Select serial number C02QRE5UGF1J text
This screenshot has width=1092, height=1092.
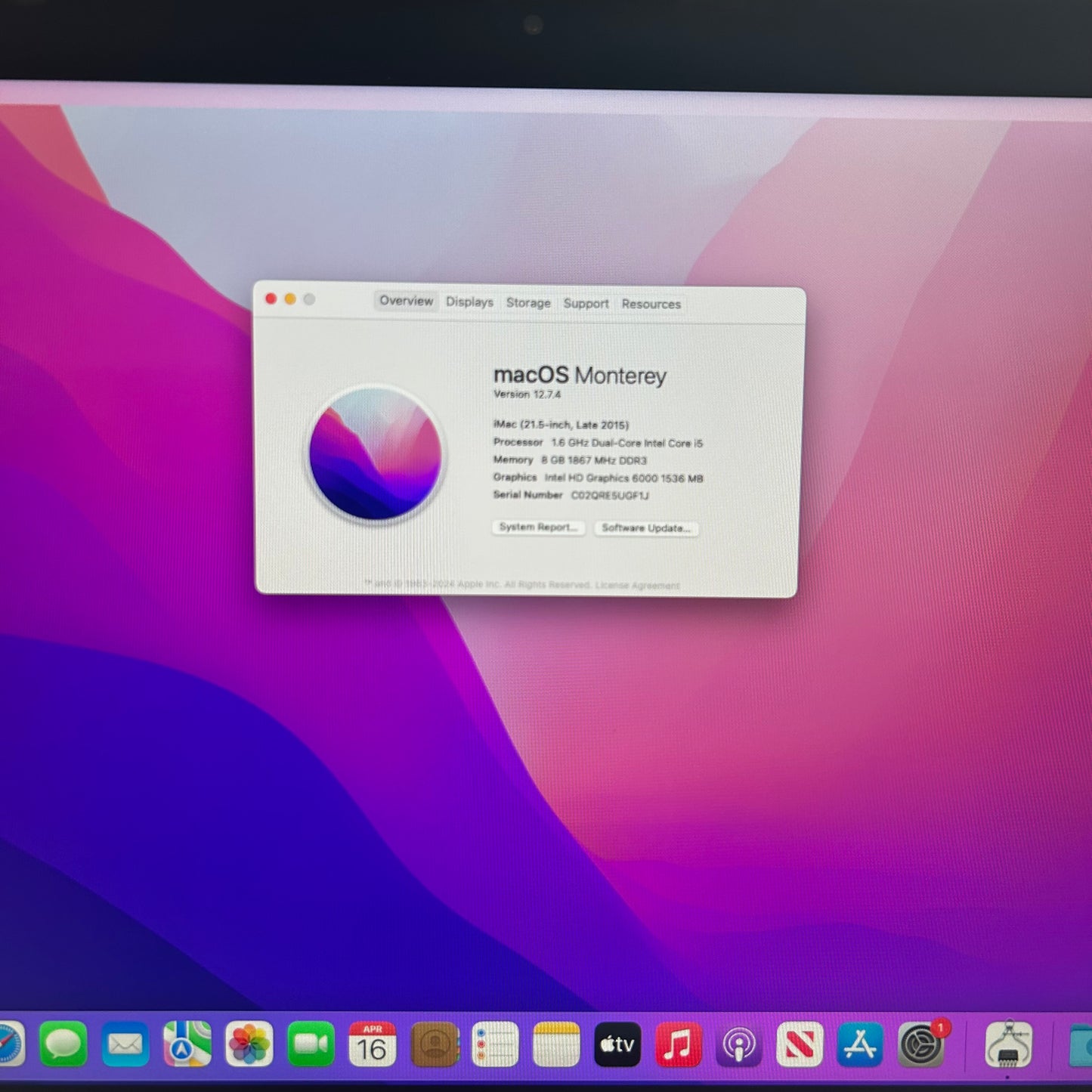point(610,496)
